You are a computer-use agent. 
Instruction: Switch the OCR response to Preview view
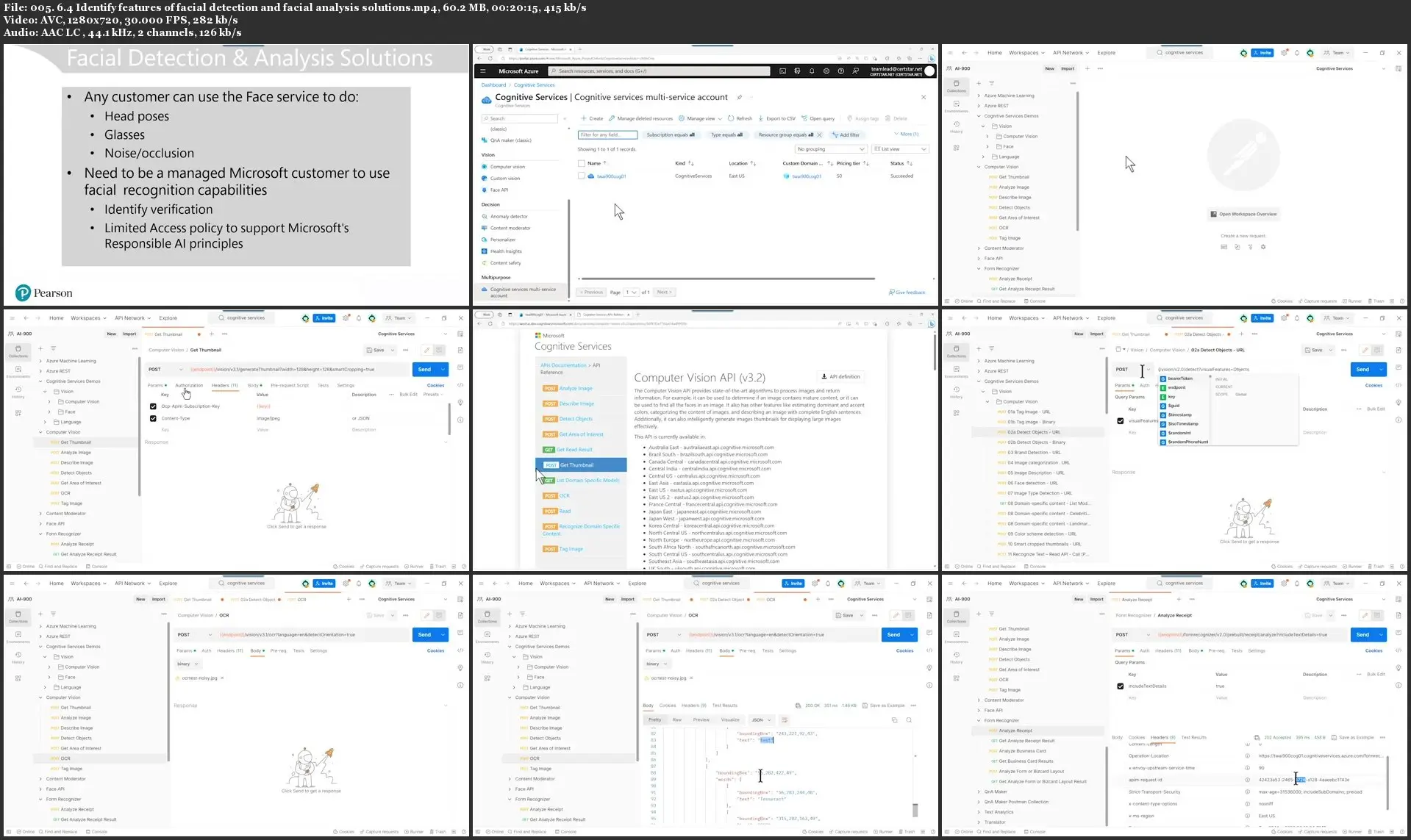701,720
